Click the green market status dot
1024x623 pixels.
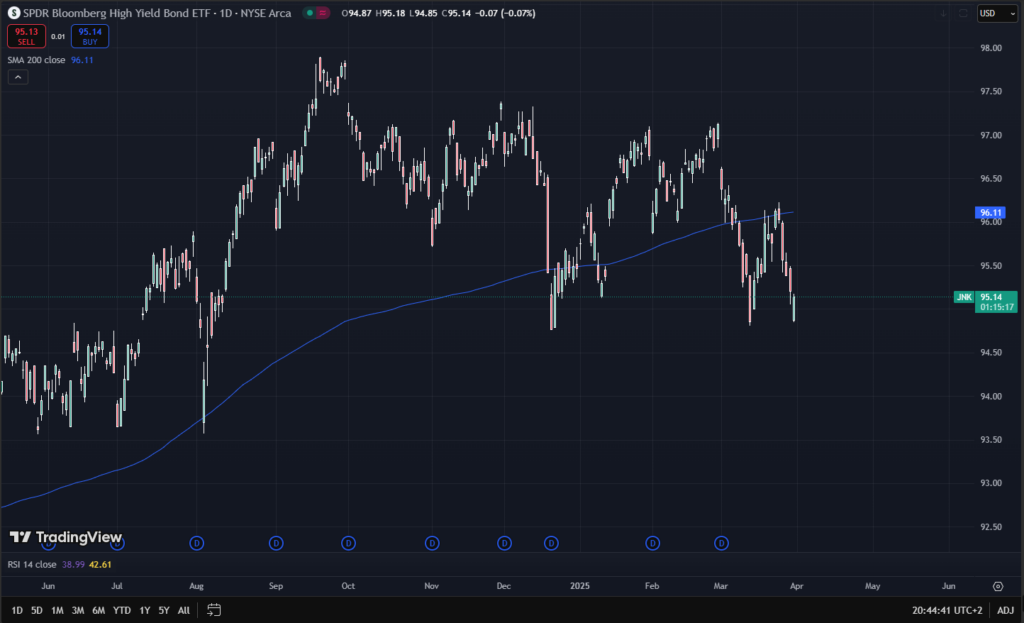tap(310, 13)
